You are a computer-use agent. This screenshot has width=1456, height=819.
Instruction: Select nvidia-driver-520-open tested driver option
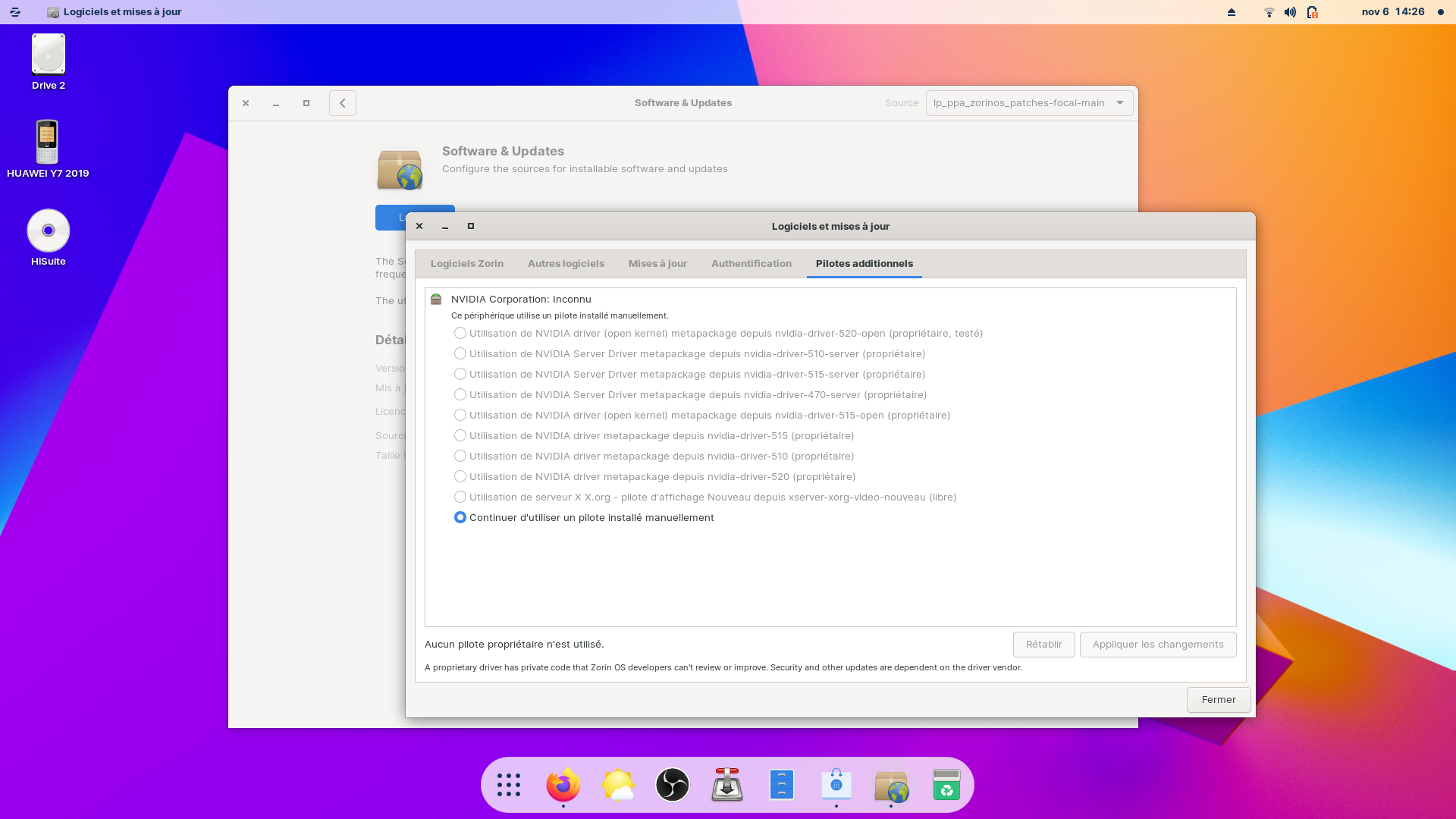tap(460, 333)
